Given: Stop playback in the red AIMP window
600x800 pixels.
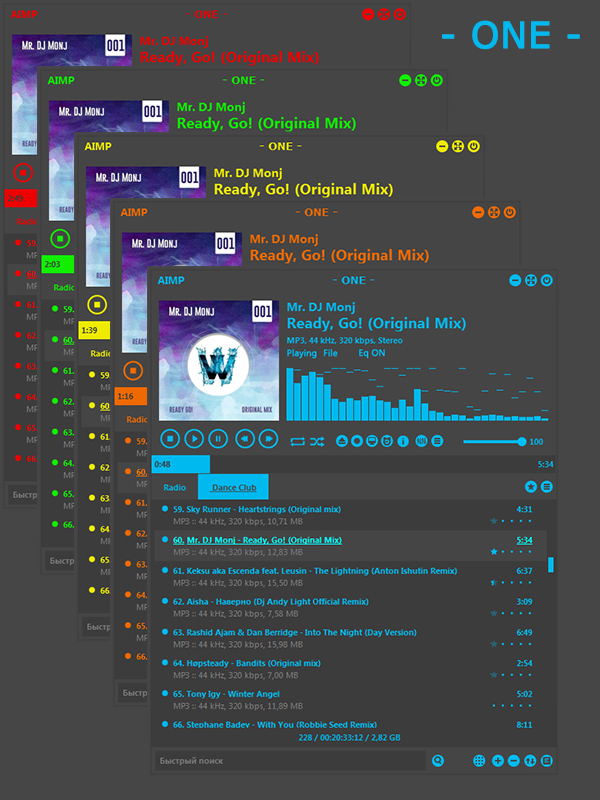Looking at the screenshot, I should click(23, 172).
